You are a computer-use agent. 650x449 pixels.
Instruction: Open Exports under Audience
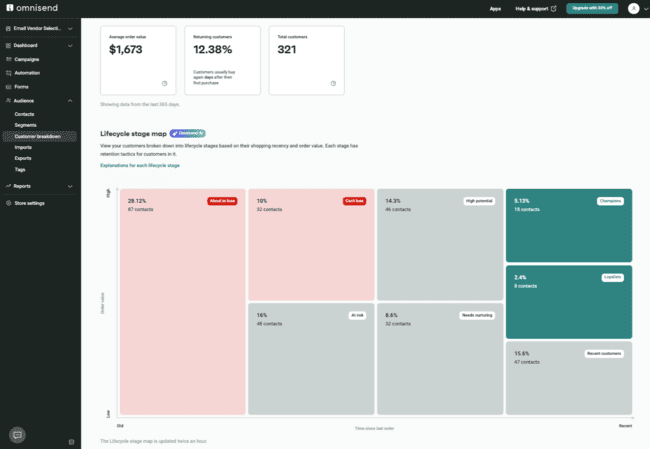(23, 158)
